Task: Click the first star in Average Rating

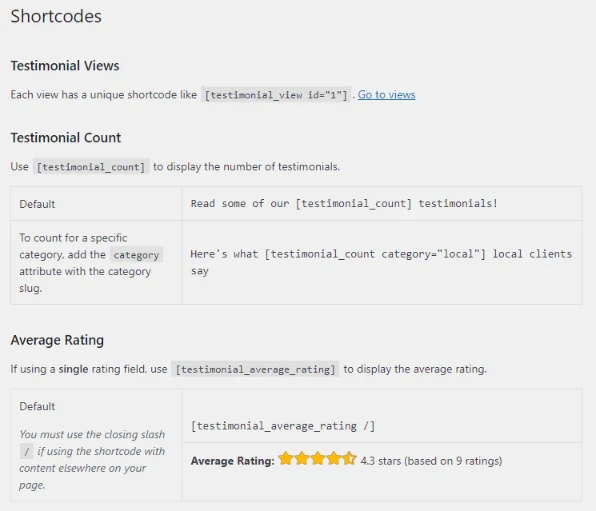Action: click(285, 459)
